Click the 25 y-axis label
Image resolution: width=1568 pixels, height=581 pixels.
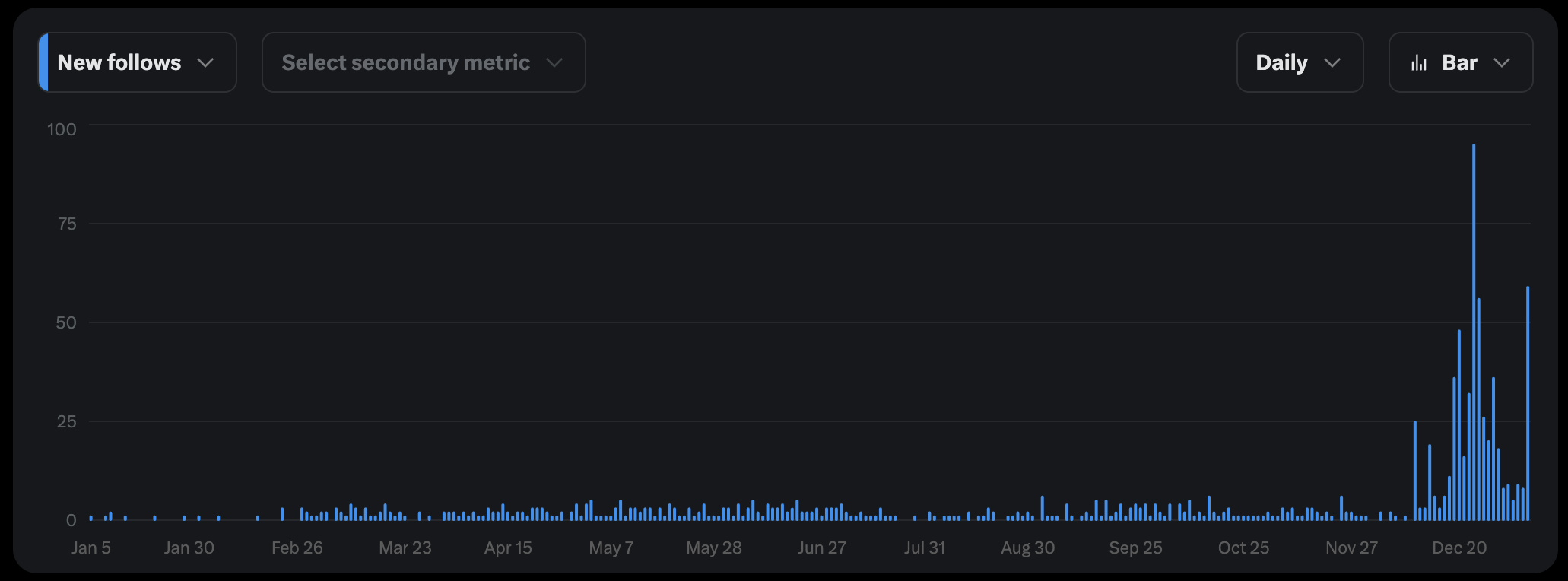pyautogui.click(x=67, y=421)
